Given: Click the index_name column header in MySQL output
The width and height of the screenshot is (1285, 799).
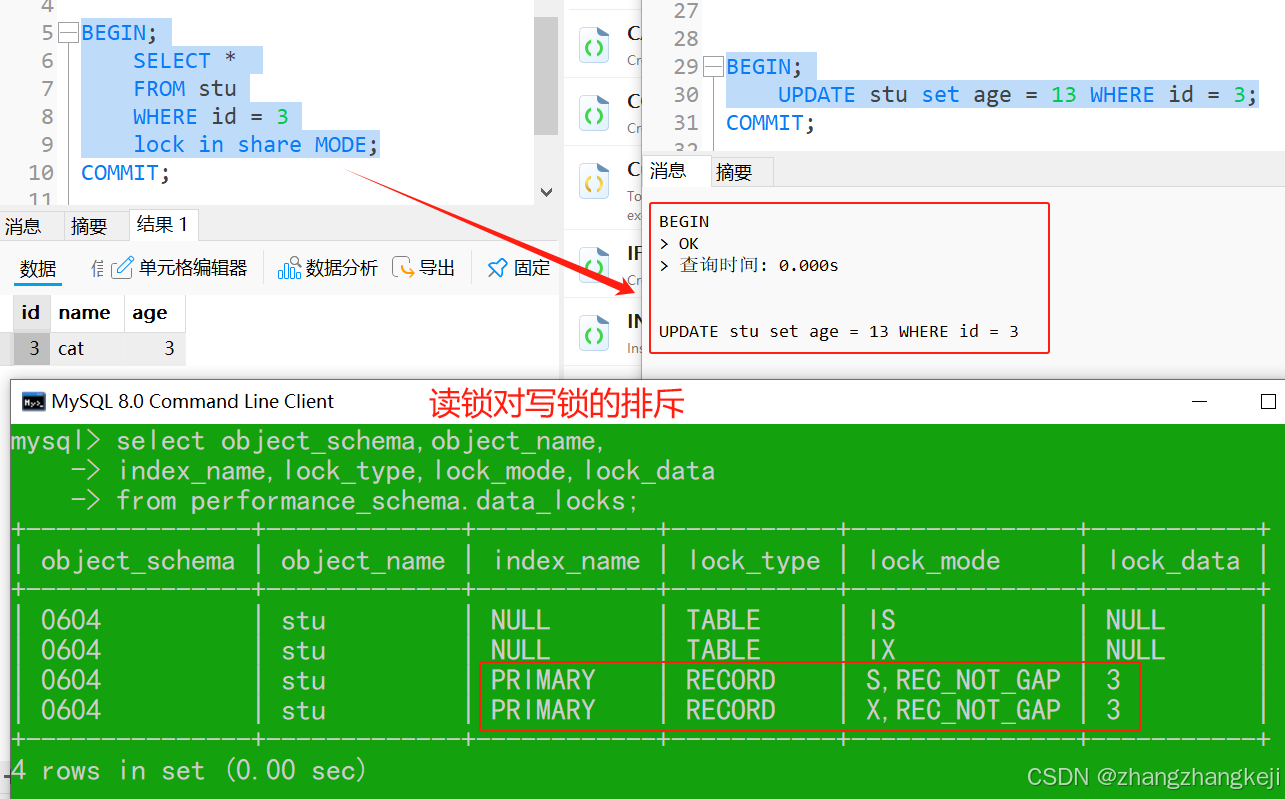Looking at the screenshot, I should point(566,561).
